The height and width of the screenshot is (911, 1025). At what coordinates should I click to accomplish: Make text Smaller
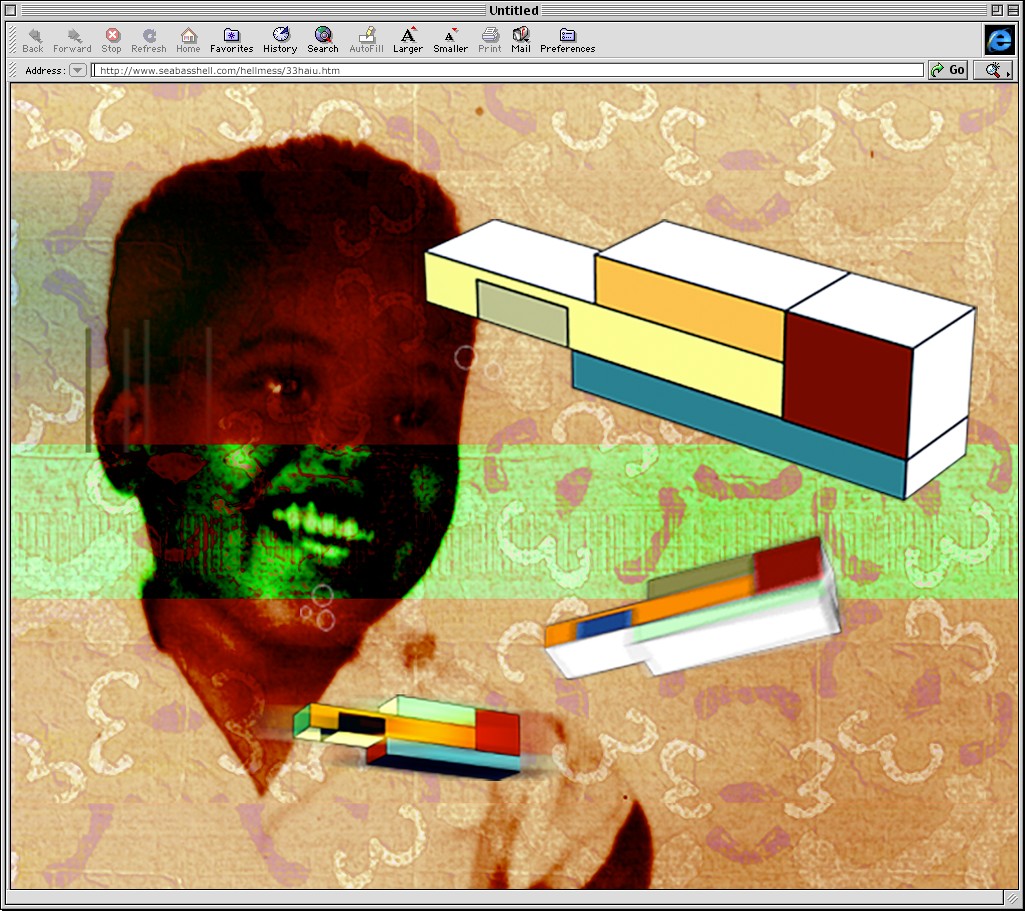coord(450,40)
